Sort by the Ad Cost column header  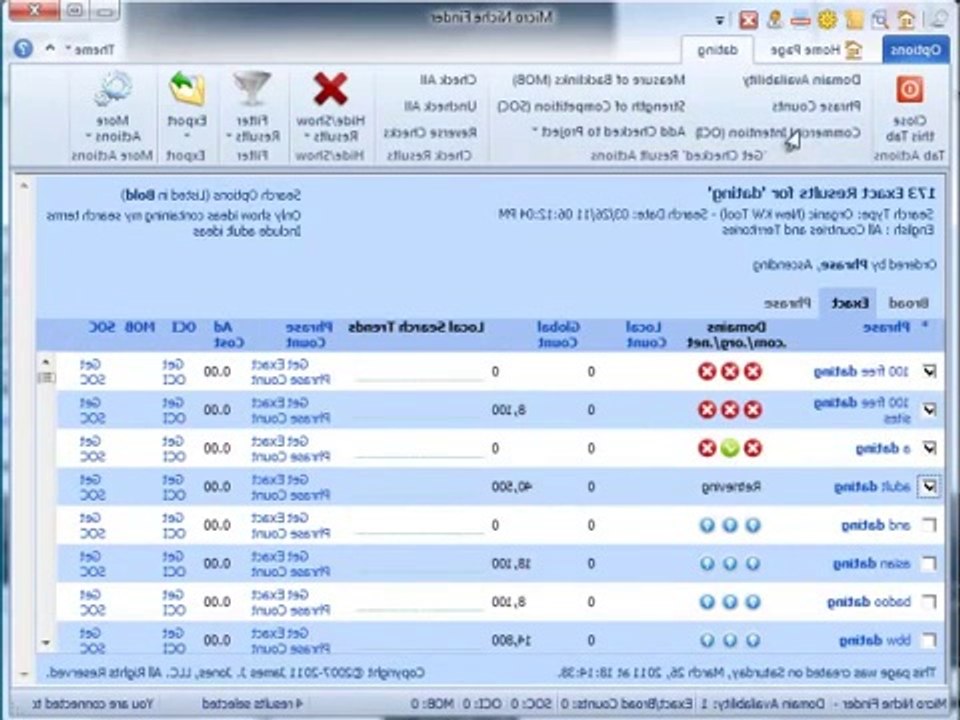pos(228,334)
